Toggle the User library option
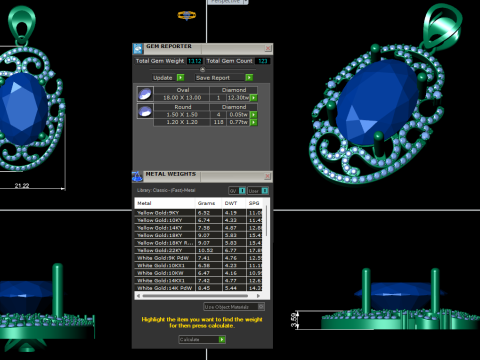Image resolution: width=480 pixels, height=360 pixels. 265,191
